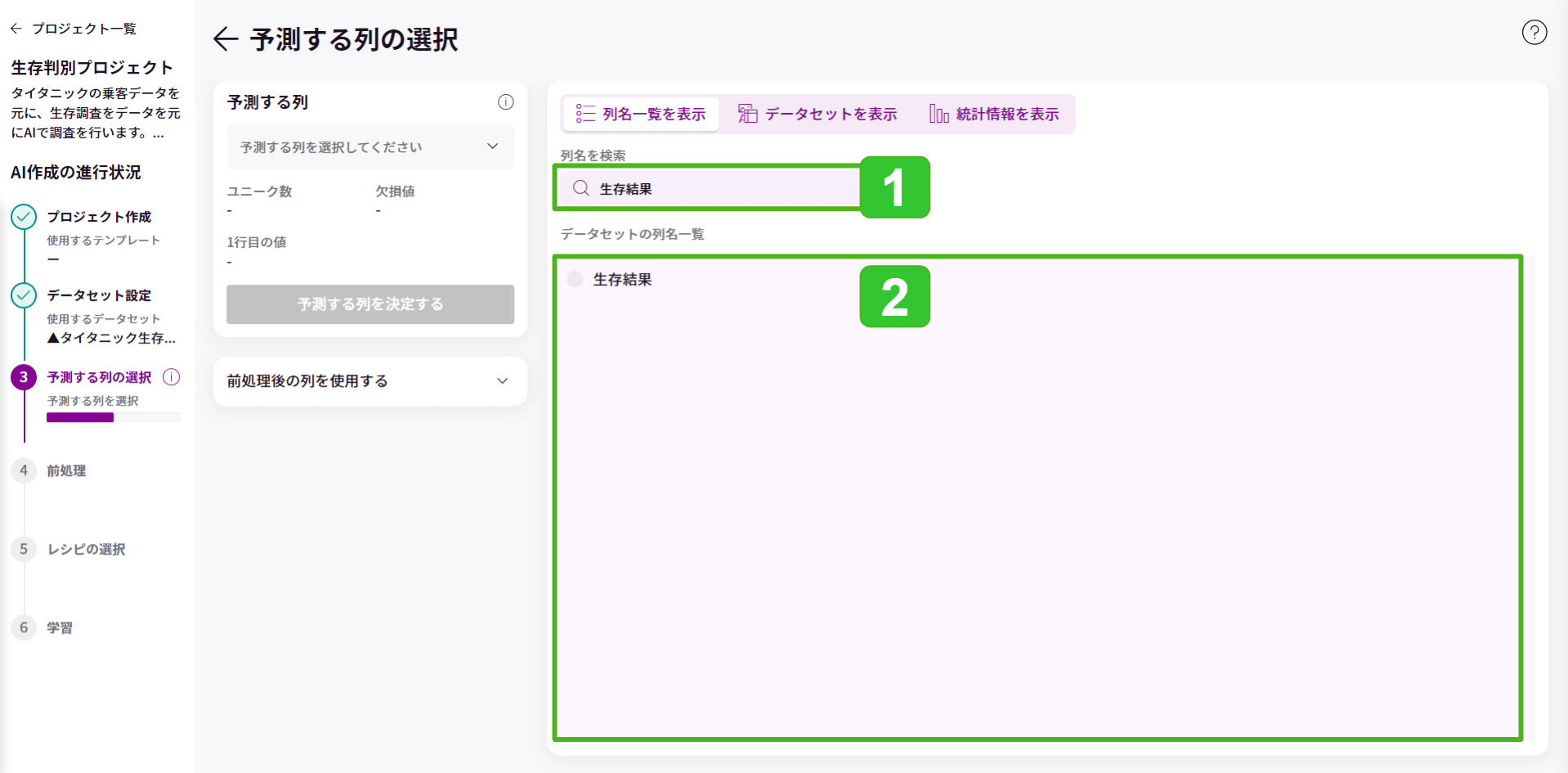Click the 学習 step label
The width and height of the screenshot is (1568, 773).
60,627
